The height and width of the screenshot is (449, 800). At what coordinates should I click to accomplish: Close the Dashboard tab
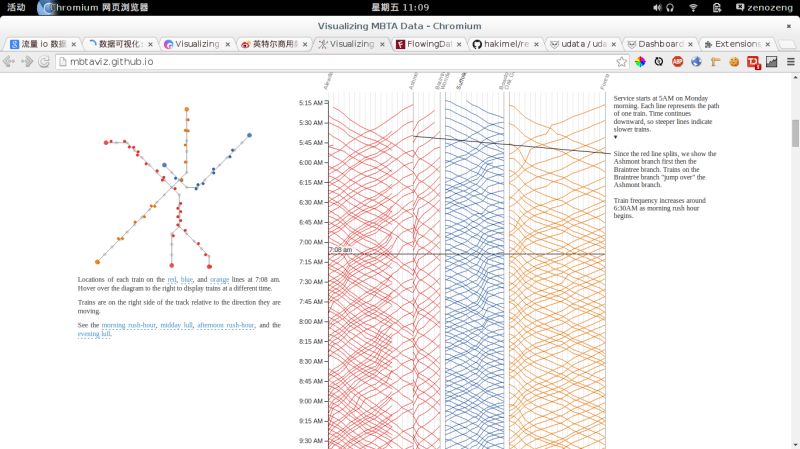tap(690, 44)
